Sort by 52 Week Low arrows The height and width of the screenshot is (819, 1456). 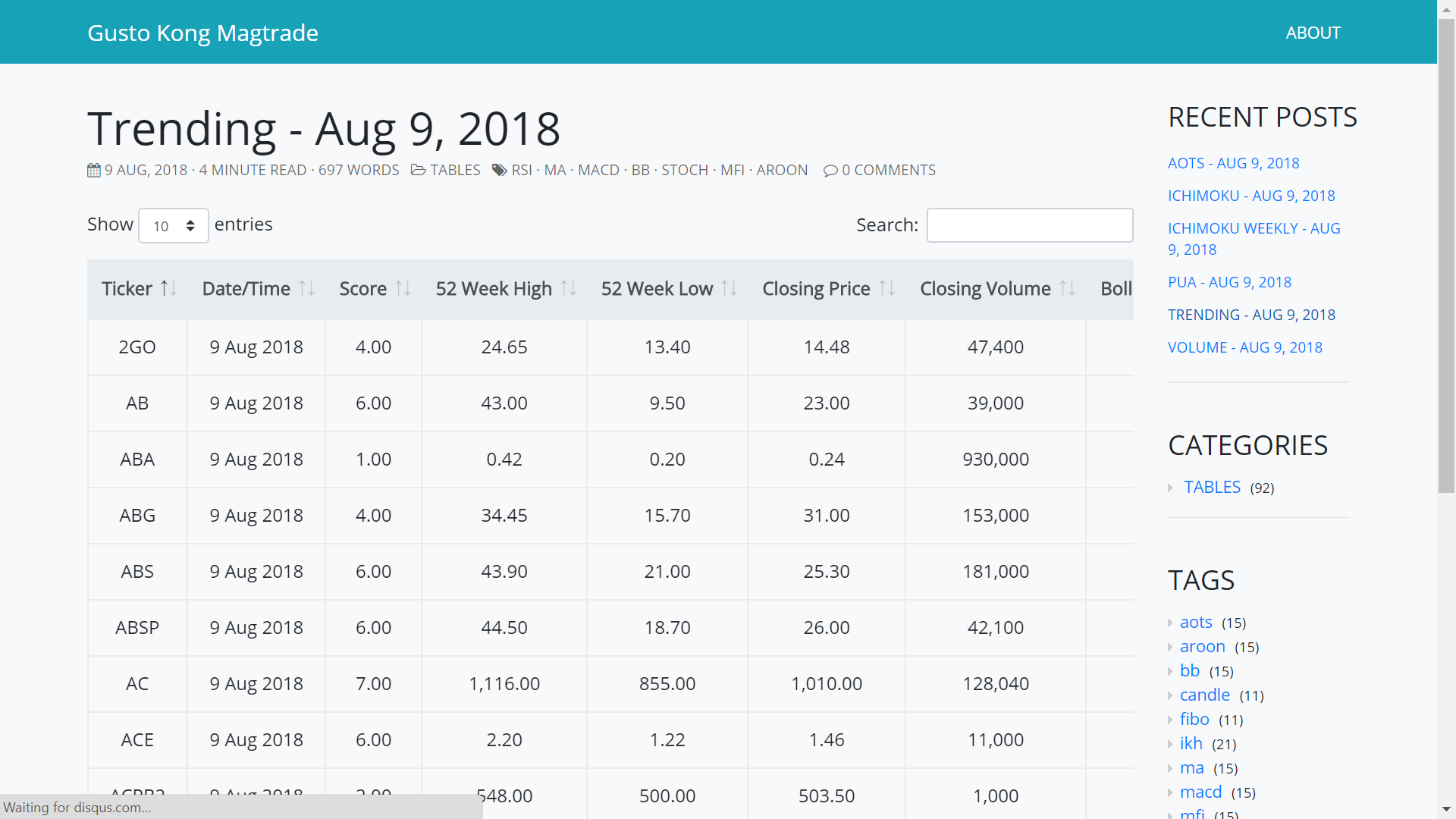point(729,289)
